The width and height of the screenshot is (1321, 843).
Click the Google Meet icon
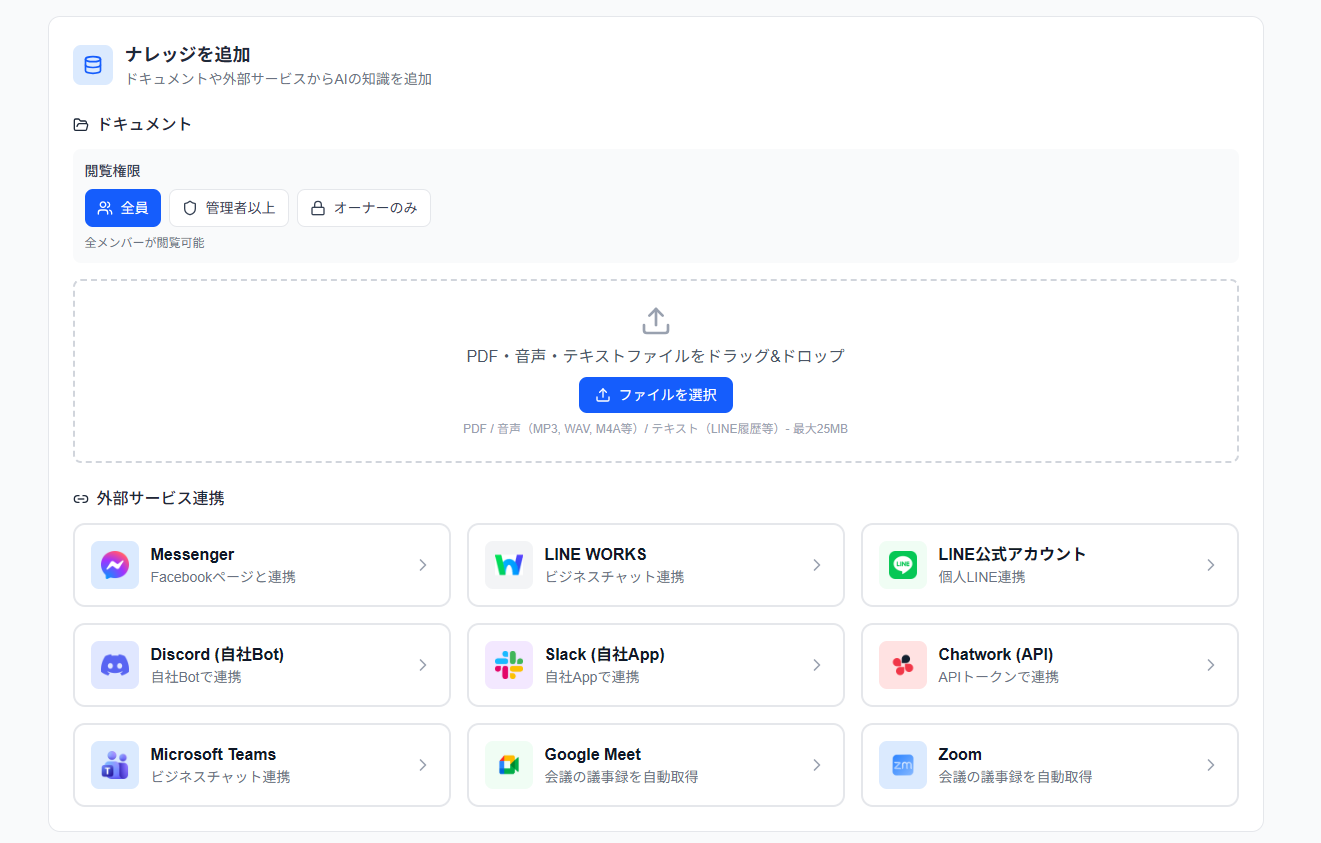tap(508, 764)
